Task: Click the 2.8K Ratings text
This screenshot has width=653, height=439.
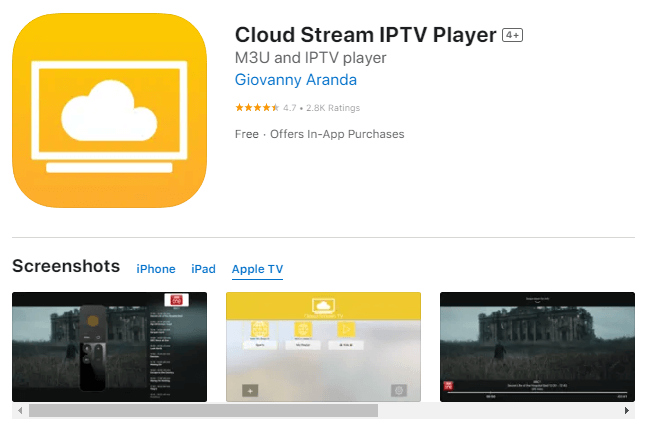Action: [x=335, y=108]
